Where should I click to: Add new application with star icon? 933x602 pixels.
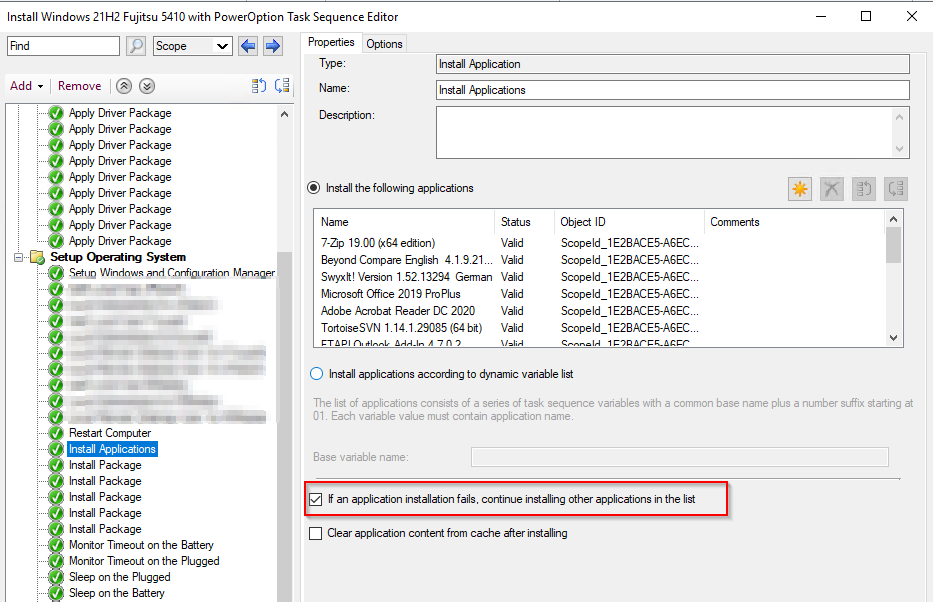(x=800, y=189)
